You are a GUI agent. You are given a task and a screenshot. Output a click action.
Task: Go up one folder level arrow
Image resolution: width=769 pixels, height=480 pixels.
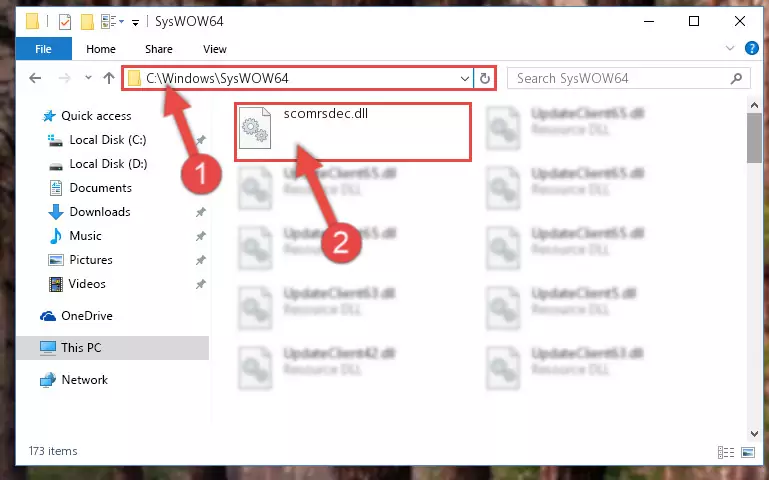click(109, 78)
